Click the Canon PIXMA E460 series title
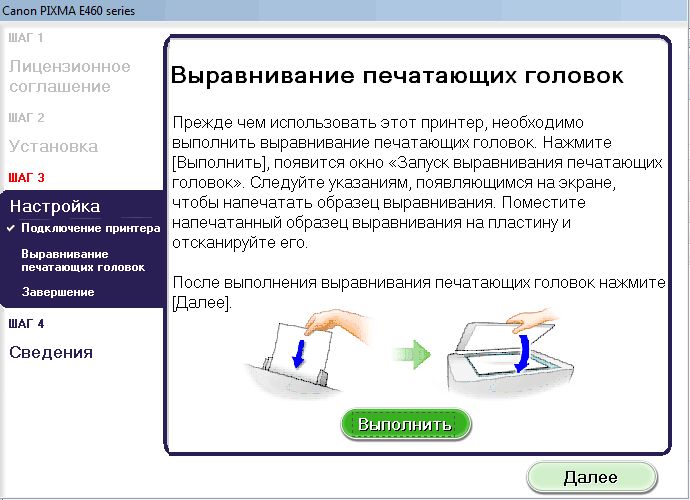 68,11
